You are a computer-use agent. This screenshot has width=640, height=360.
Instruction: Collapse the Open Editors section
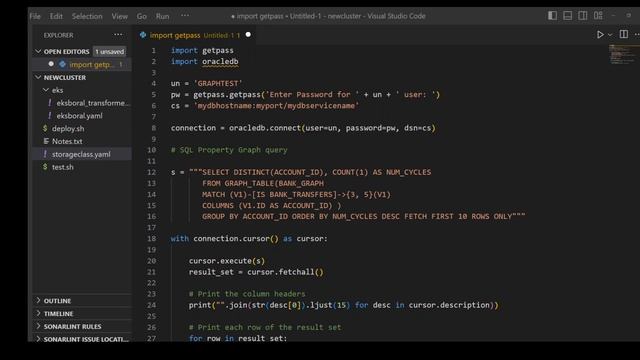click(38, 51)
